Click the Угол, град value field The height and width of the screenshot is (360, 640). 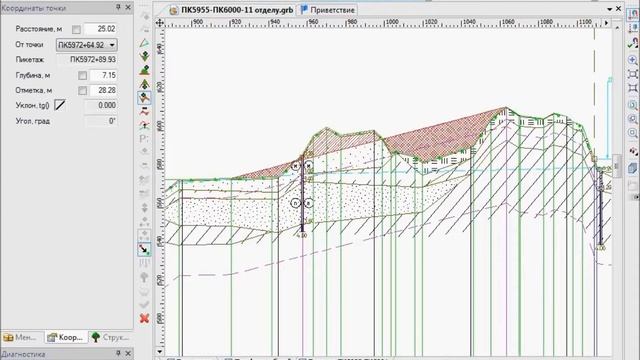101,121
